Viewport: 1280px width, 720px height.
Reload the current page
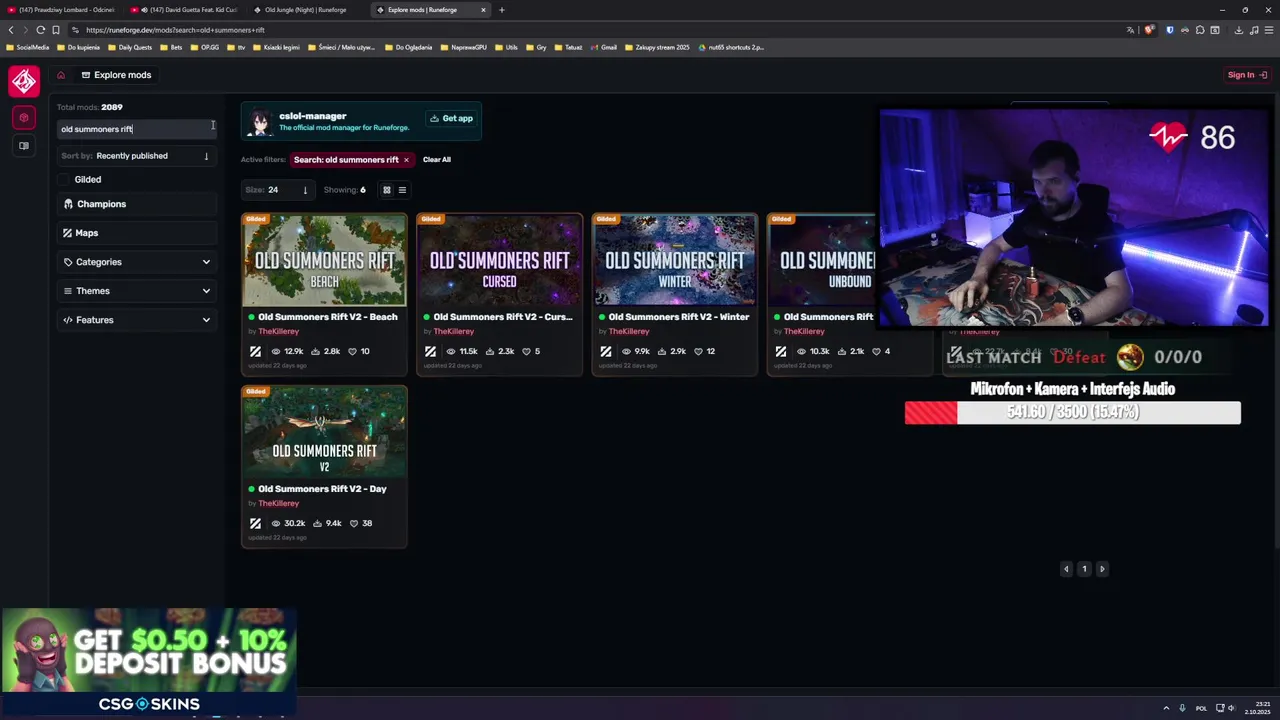[40, 30]
